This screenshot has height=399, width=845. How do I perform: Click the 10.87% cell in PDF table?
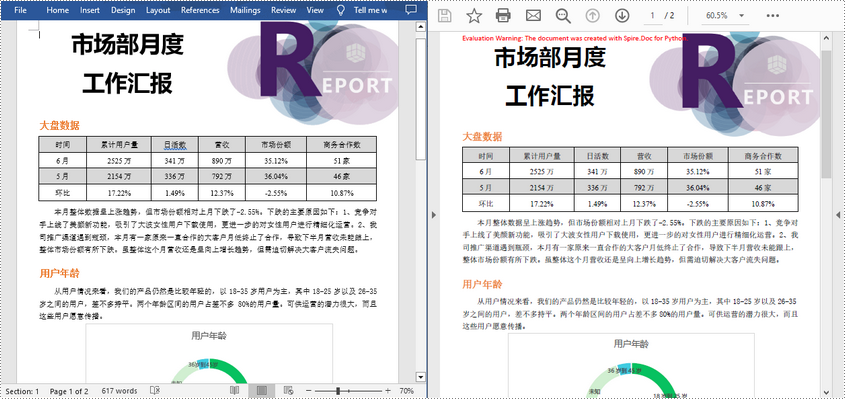pyautogui.click(x=763, y=204)
